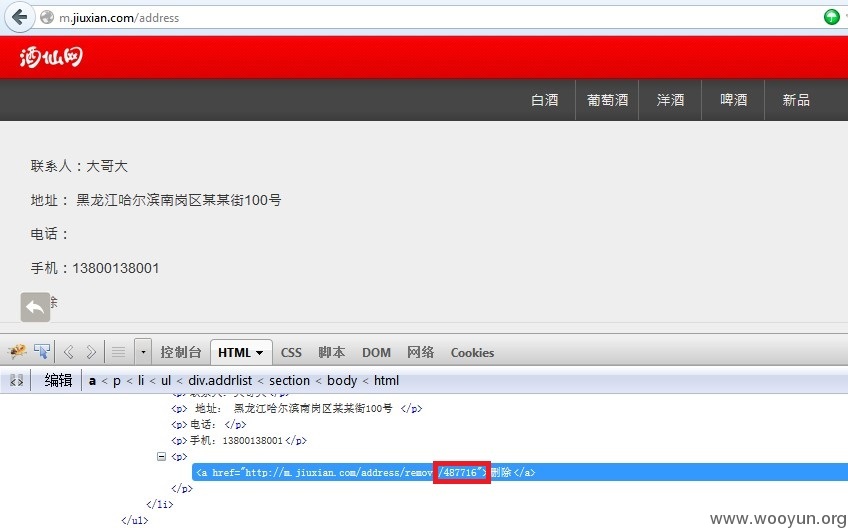Select the closing </li> tag line
848x528 pixels.
pos(160,505)
